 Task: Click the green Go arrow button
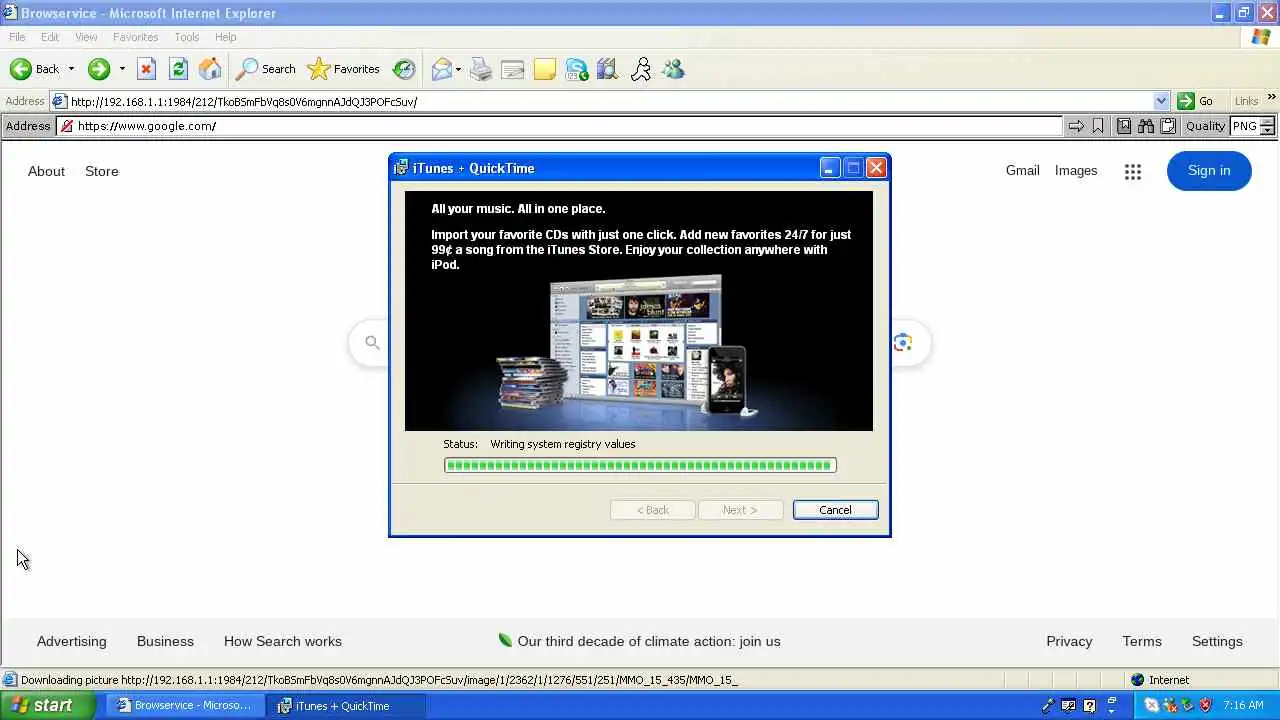(x=1186, y=101)
